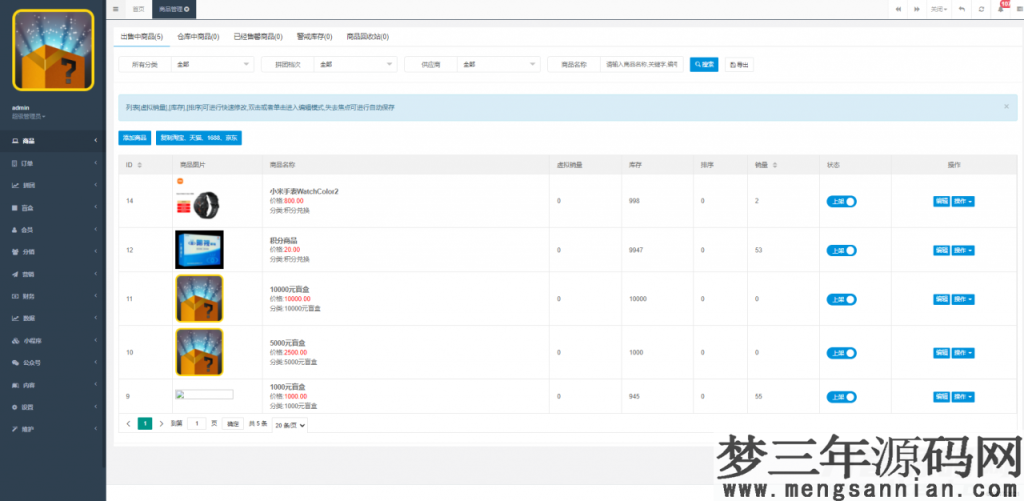Focus the 商品名称 search input field
The image size is (1024, 501).
[x=642, y=64]
